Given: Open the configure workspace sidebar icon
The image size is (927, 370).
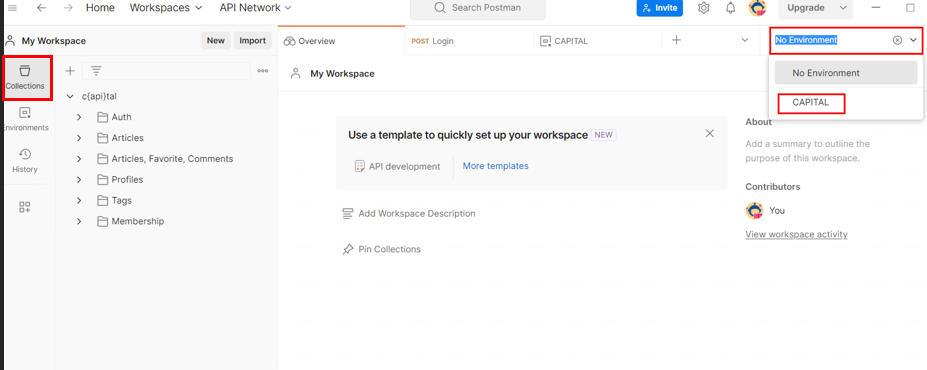Looking at the screenshot, I should [x=25, y=207].
